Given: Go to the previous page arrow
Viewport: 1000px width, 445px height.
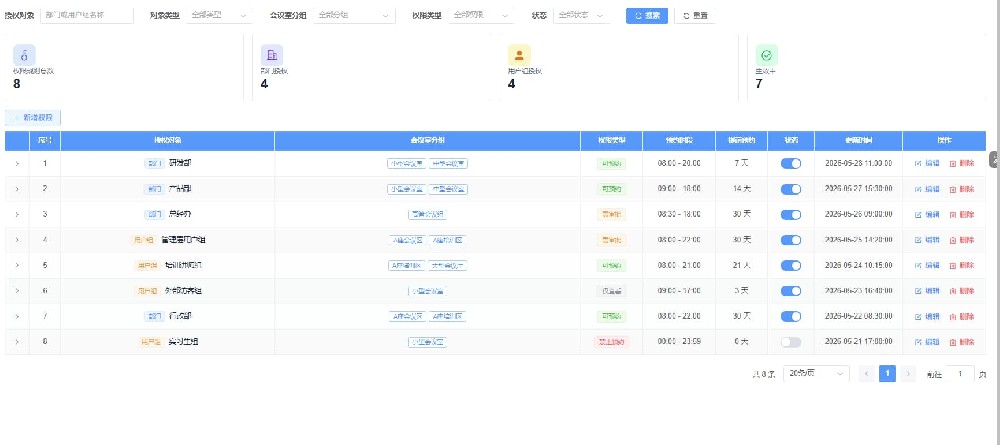Looking at the screenshot, I should pyautogui.click(x=866, y=374).
